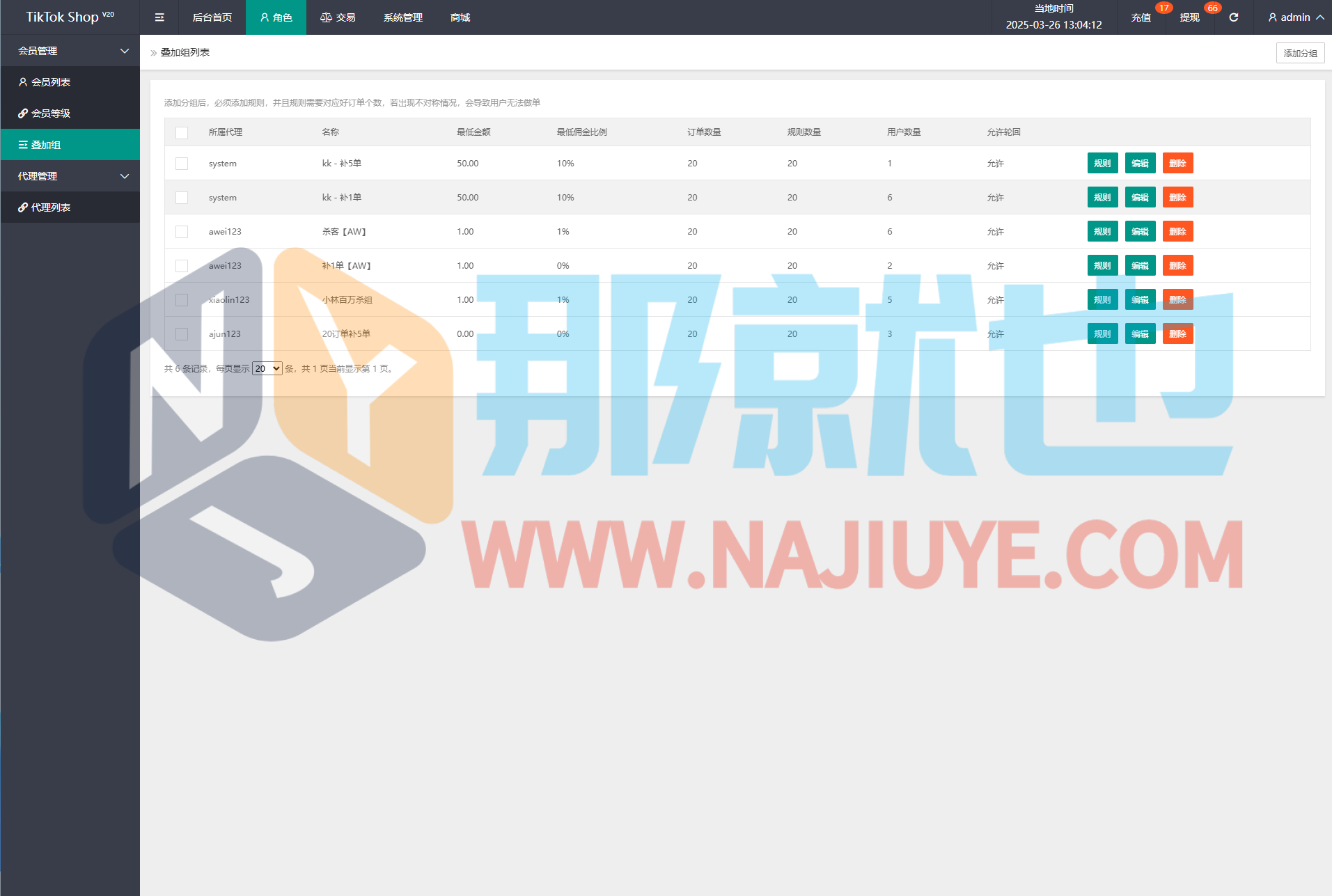Image resolution: width=1332 pixels, height=896 pixels.
Task: Open the 交易 scales icon menu
Action: tap(338, 17)
